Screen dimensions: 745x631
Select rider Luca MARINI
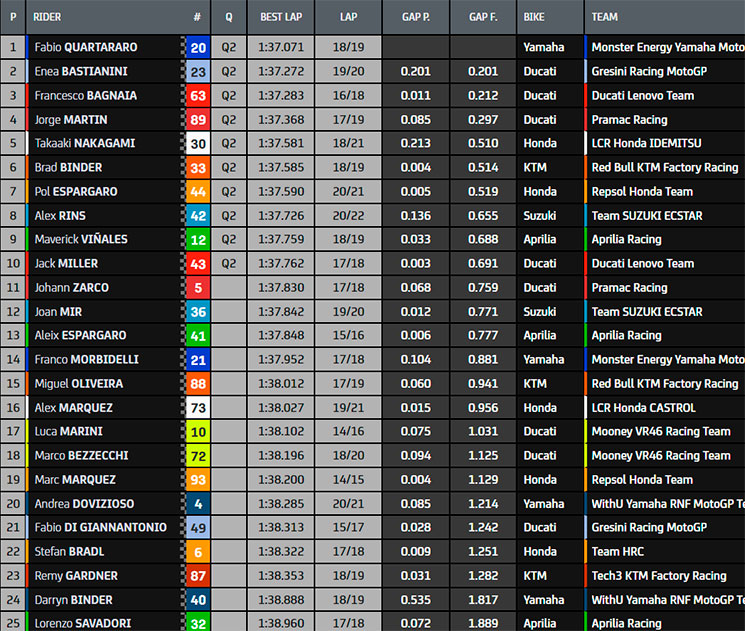[x=68, y=431]
